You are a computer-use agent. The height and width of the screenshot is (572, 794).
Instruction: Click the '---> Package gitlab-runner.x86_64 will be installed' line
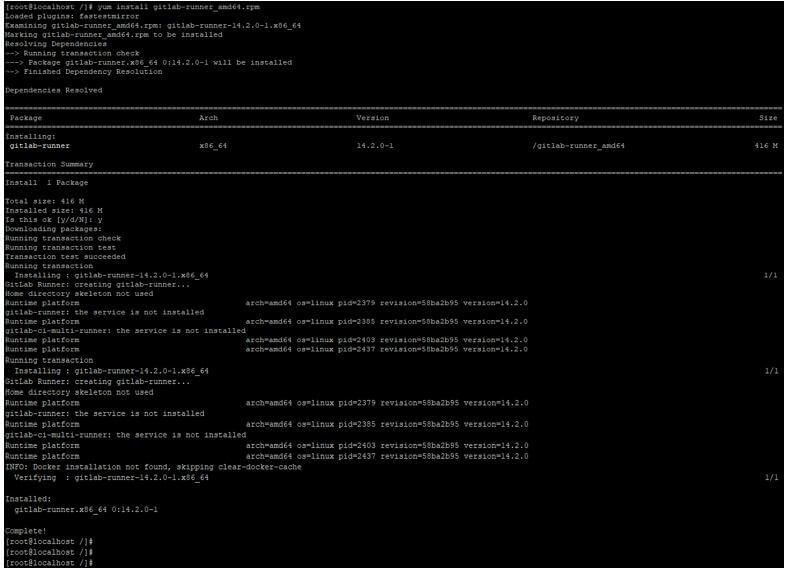149,63
